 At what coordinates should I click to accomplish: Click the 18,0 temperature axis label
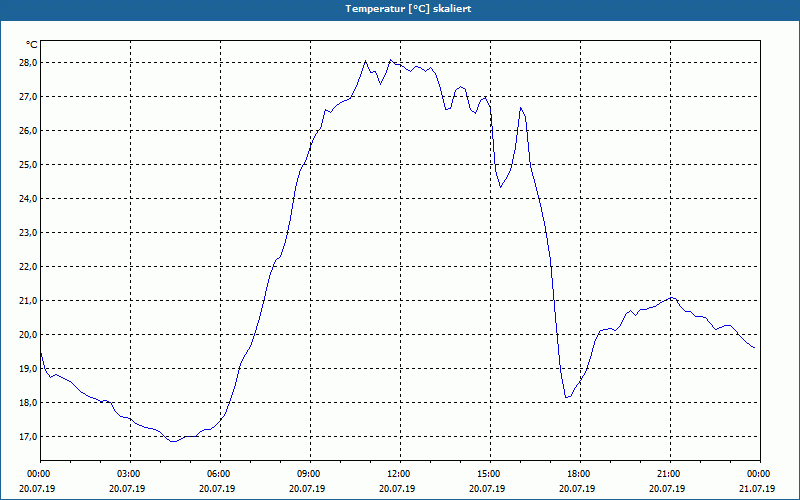pyautogui.click(x=28, y=403)
